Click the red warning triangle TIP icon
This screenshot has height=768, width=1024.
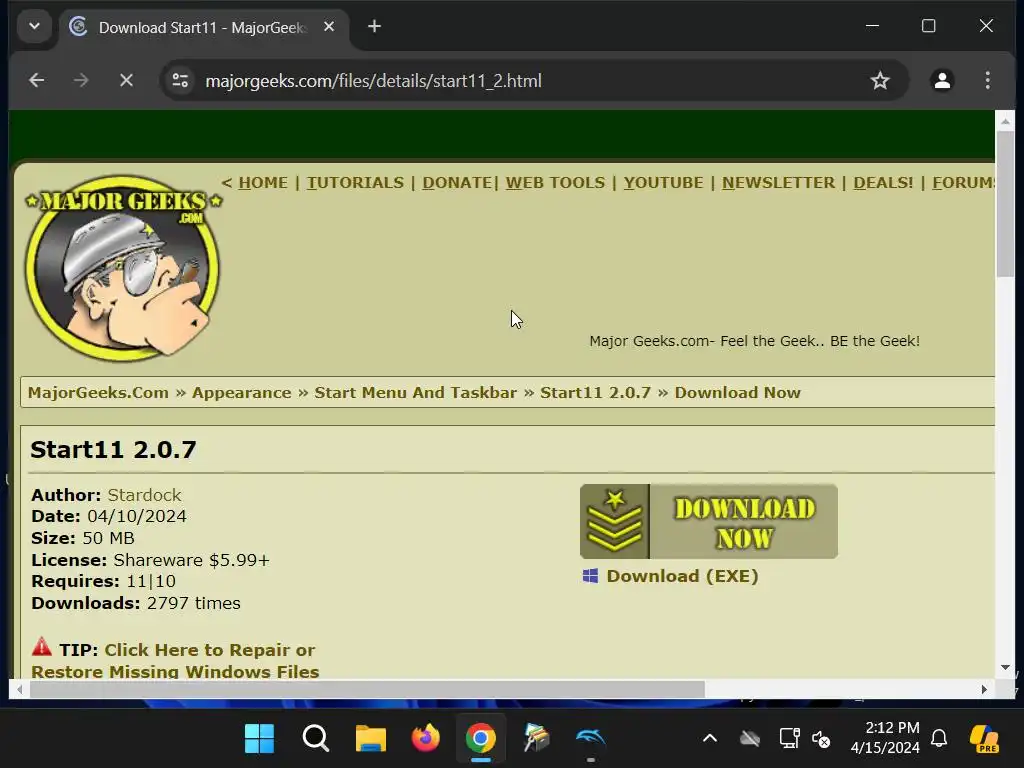coord(41,647)
